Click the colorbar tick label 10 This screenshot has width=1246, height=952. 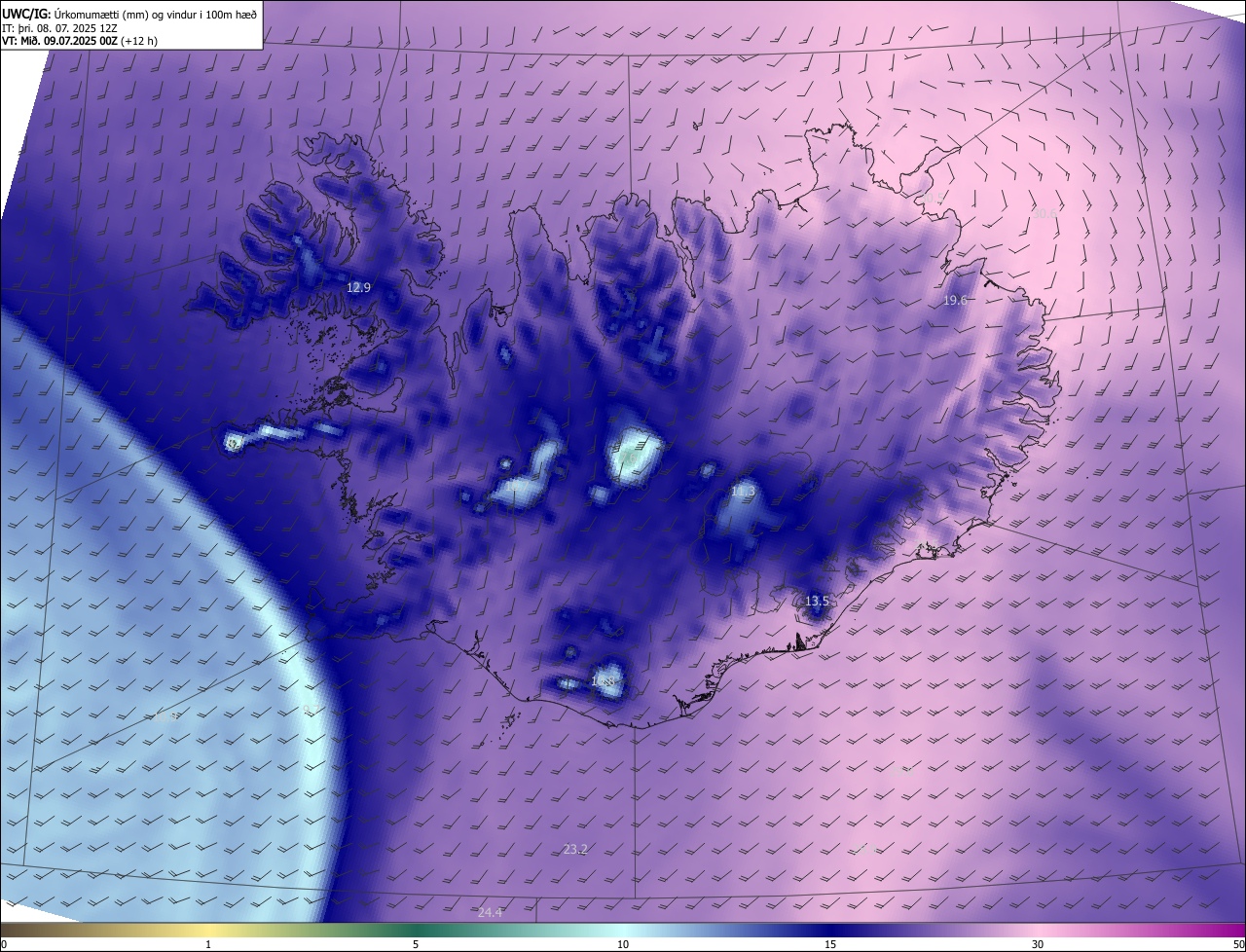pos(623,944)
